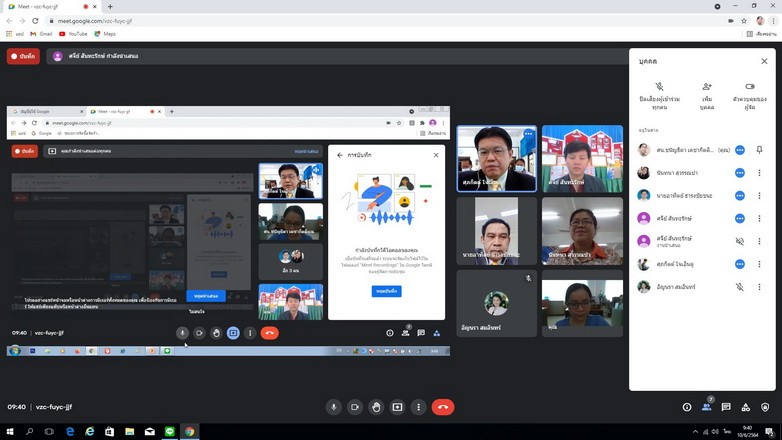The width and height of the screenshot is (782, 440).
Task: Click the mute all participants icon
Action: click(659, 88)
